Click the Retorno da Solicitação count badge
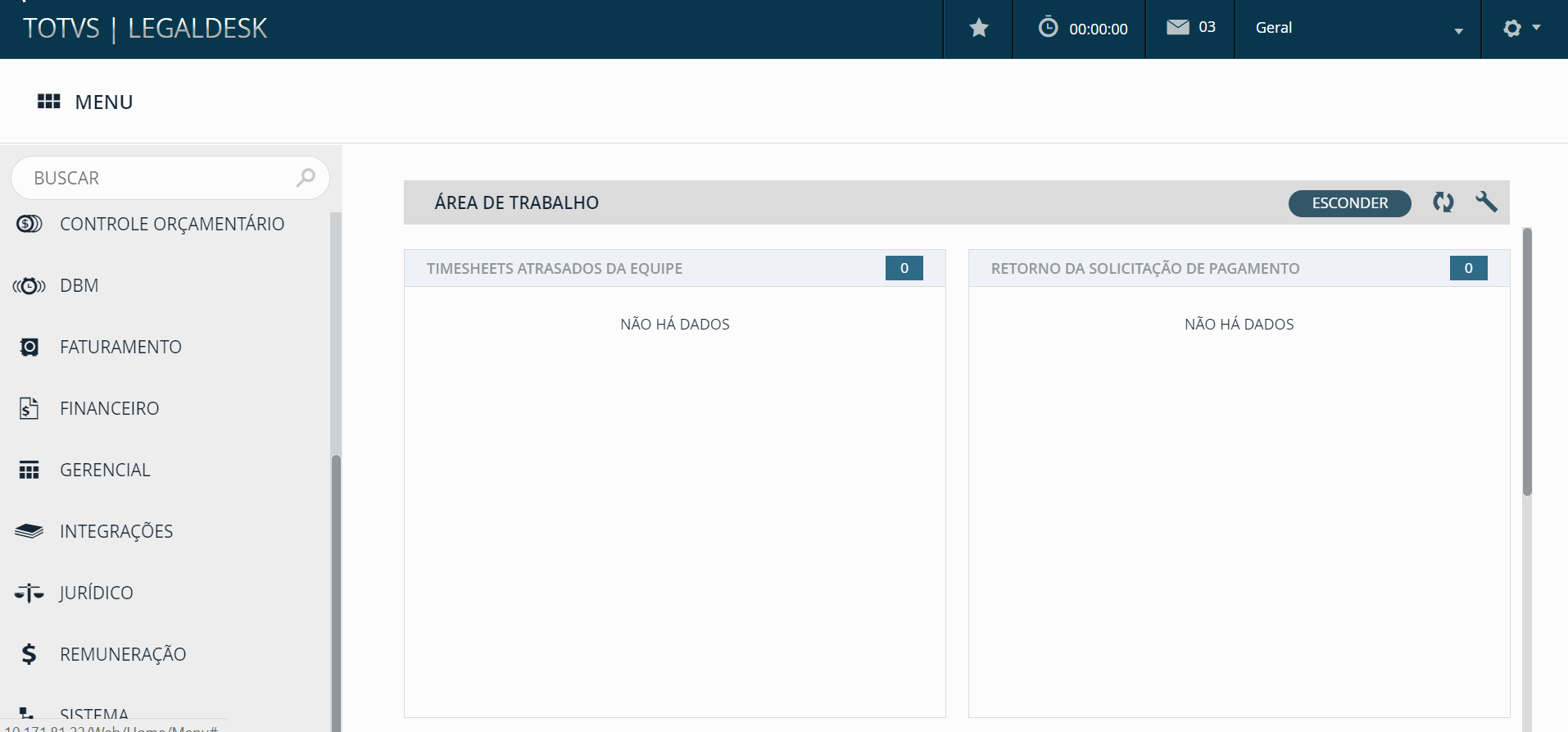 tap(1468, 268)
